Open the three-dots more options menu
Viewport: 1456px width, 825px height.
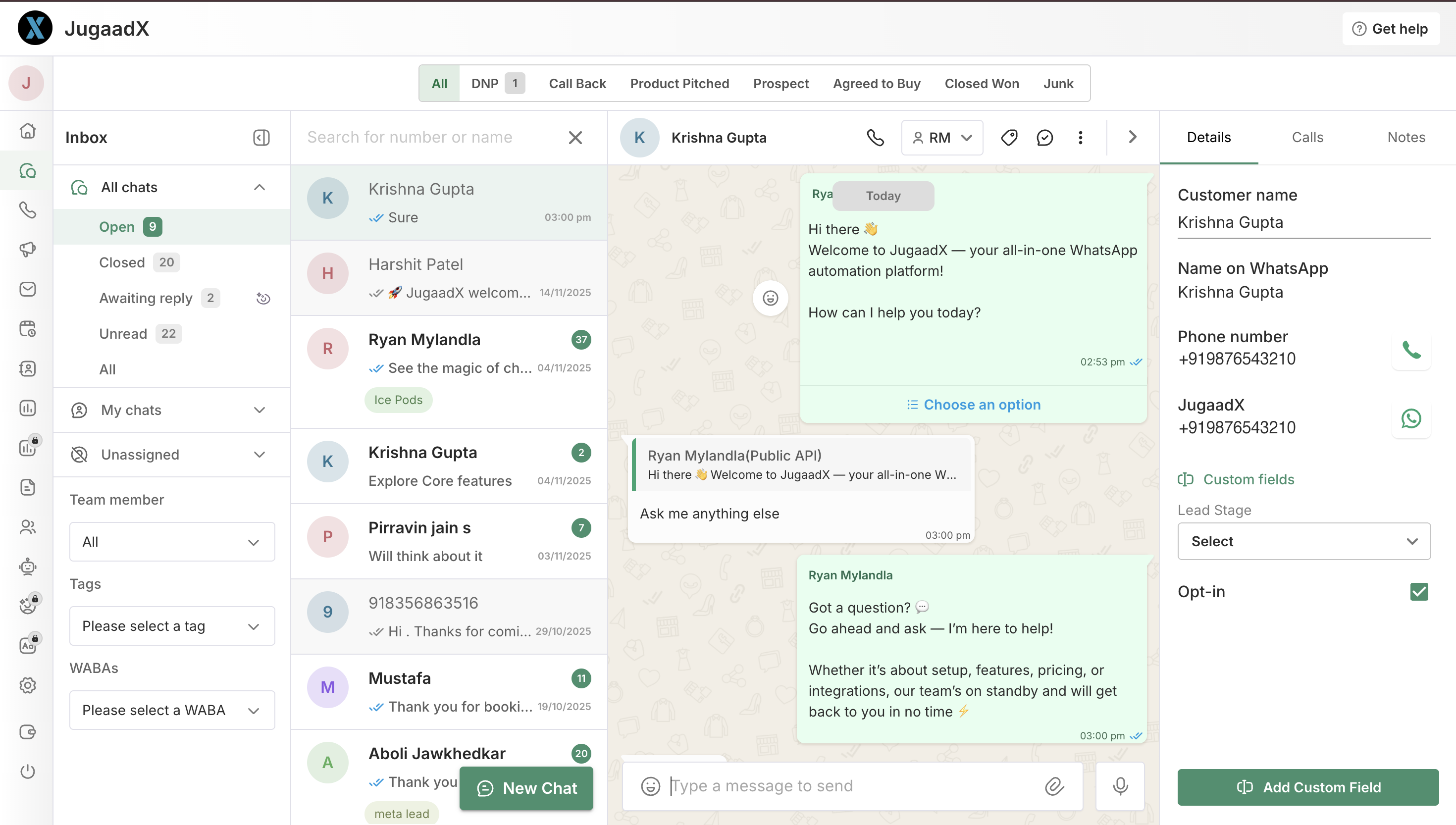pos(1081,138)
